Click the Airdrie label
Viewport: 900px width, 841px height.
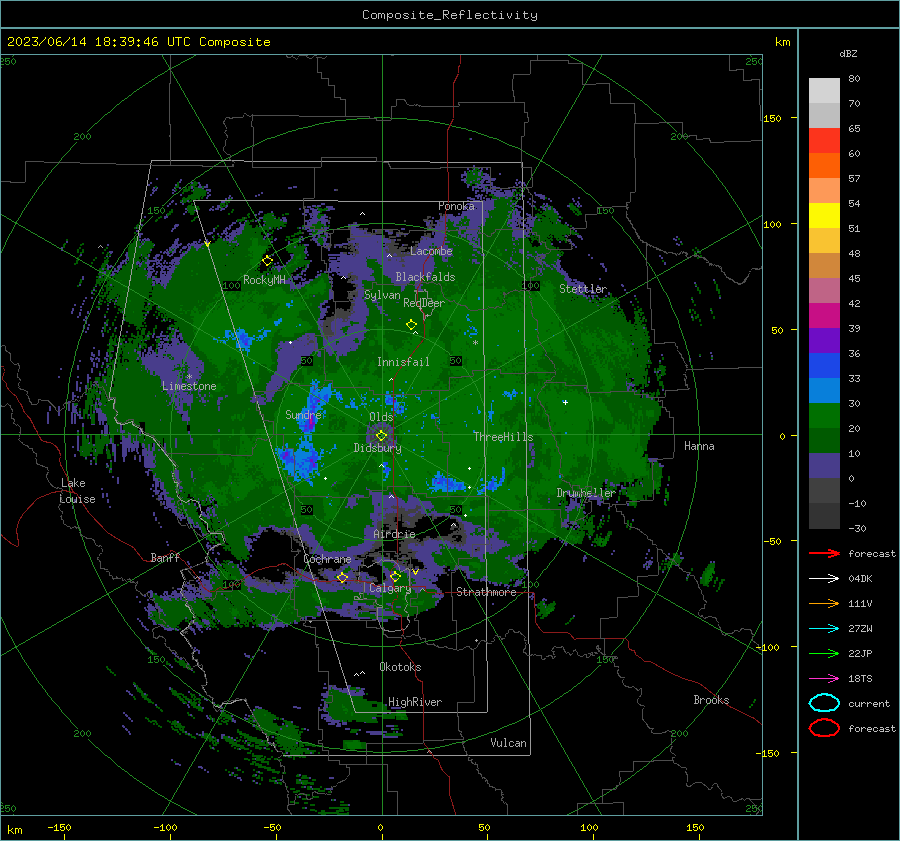[394, 534]
